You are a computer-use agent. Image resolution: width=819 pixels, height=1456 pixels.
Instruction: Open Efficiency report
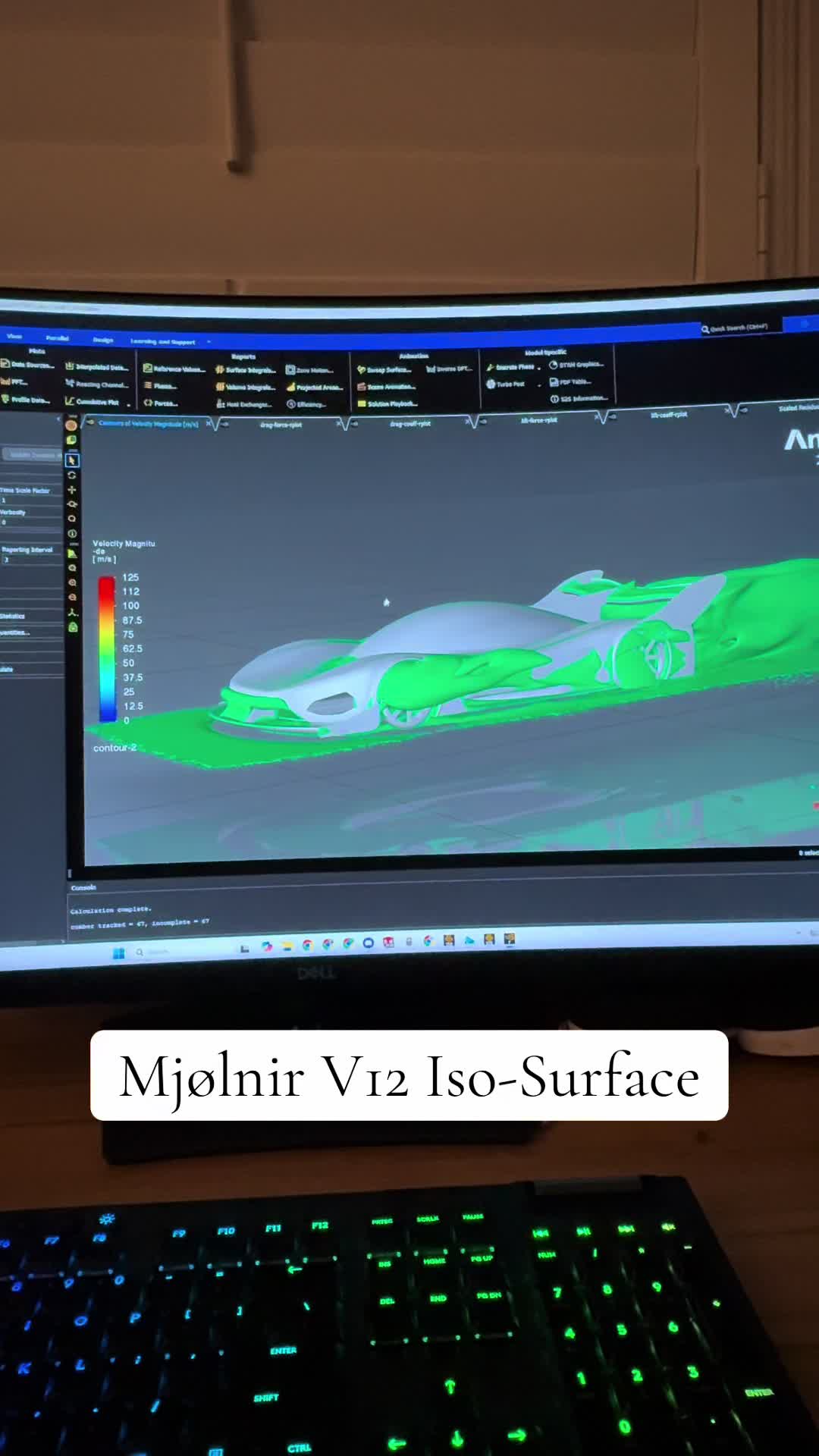pos(306,404)
